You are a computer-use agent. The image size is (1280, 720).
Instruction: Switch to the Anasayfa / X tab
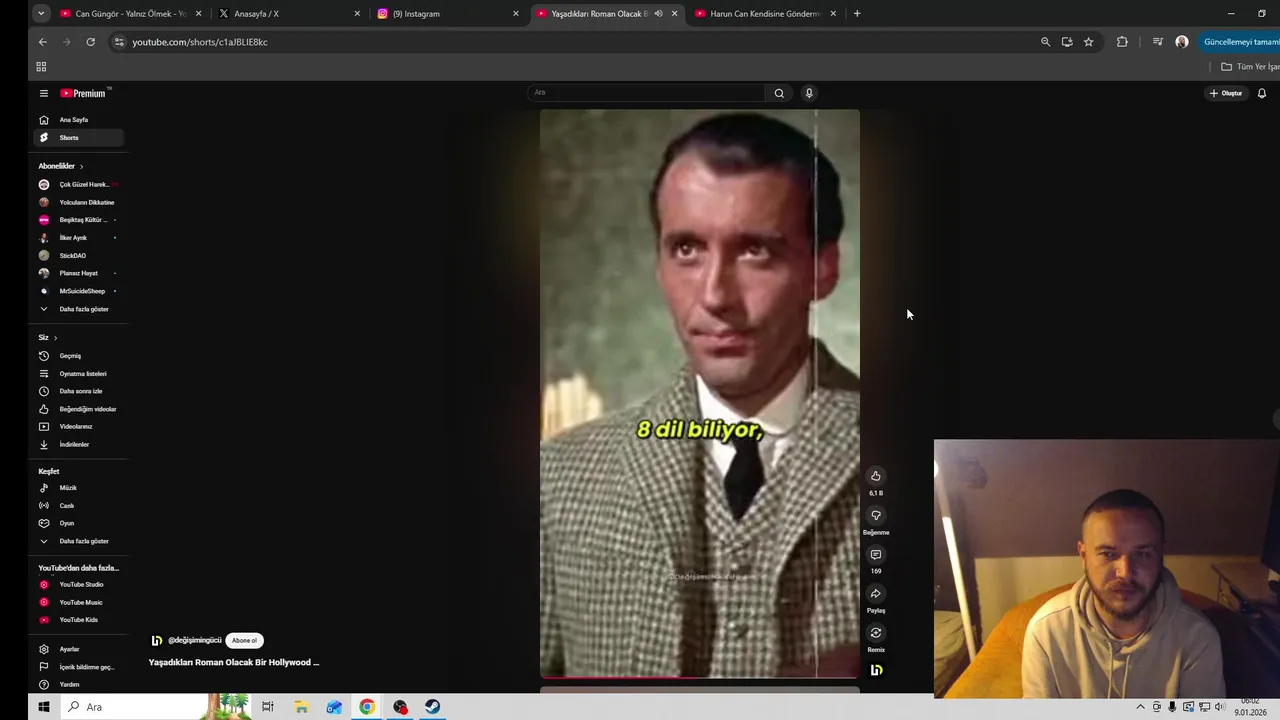[290, 14]
